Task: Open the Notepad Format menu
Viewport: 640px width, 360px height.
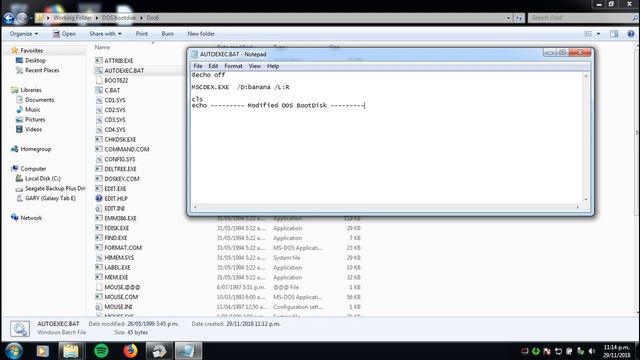Action: pos(233,66)
